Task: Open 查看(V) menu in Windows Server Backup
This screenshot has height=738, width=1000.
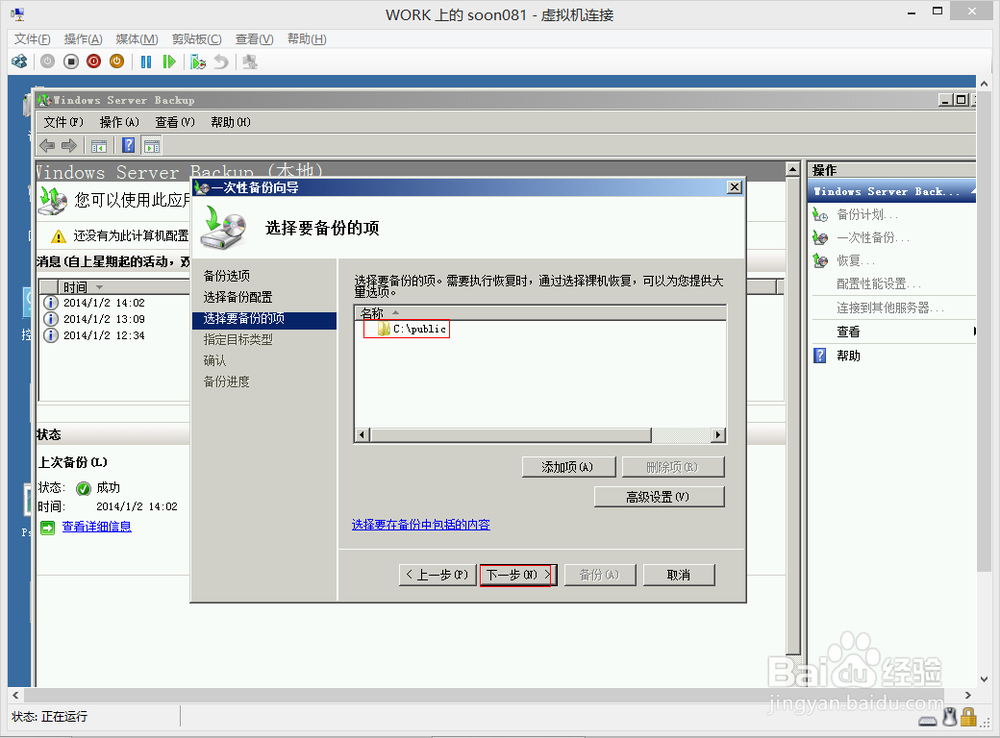Action: [175, 122]
